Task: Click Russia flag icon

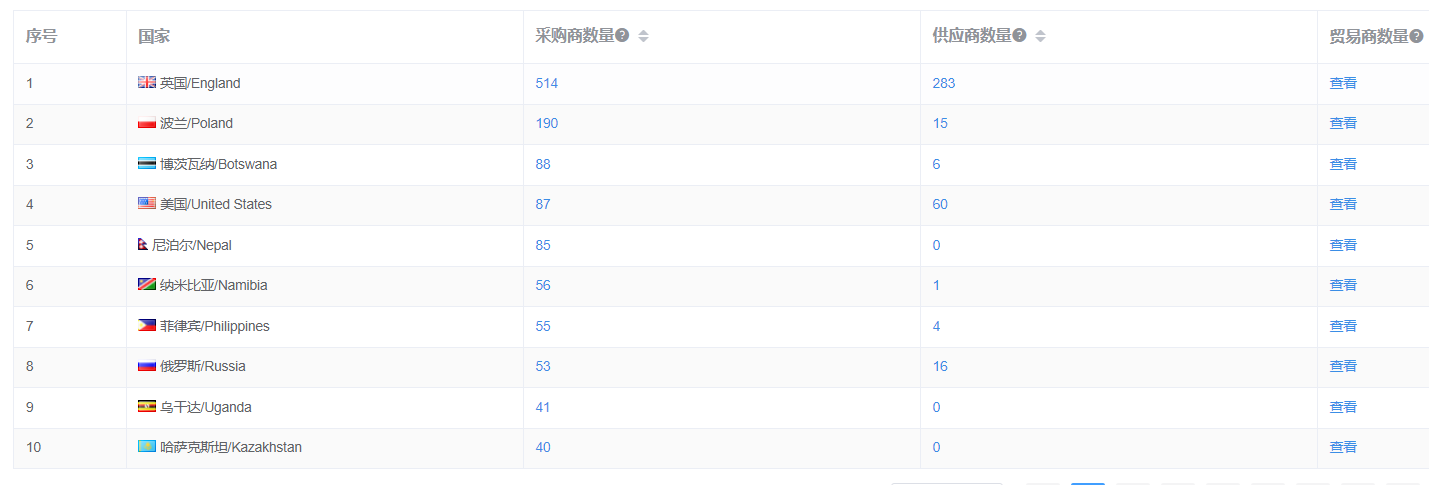Action: [147, 366]
